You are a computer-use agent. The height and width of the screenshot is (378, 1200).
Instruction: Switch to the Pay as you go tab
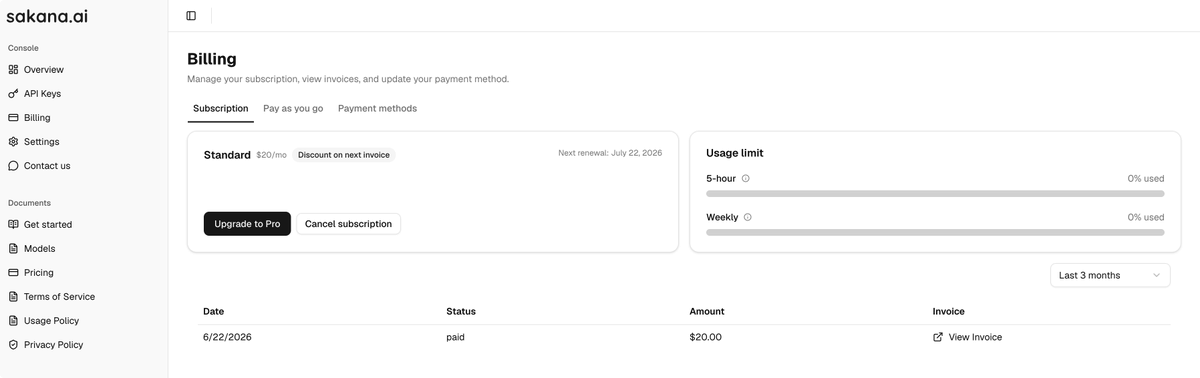coord(293,108)
